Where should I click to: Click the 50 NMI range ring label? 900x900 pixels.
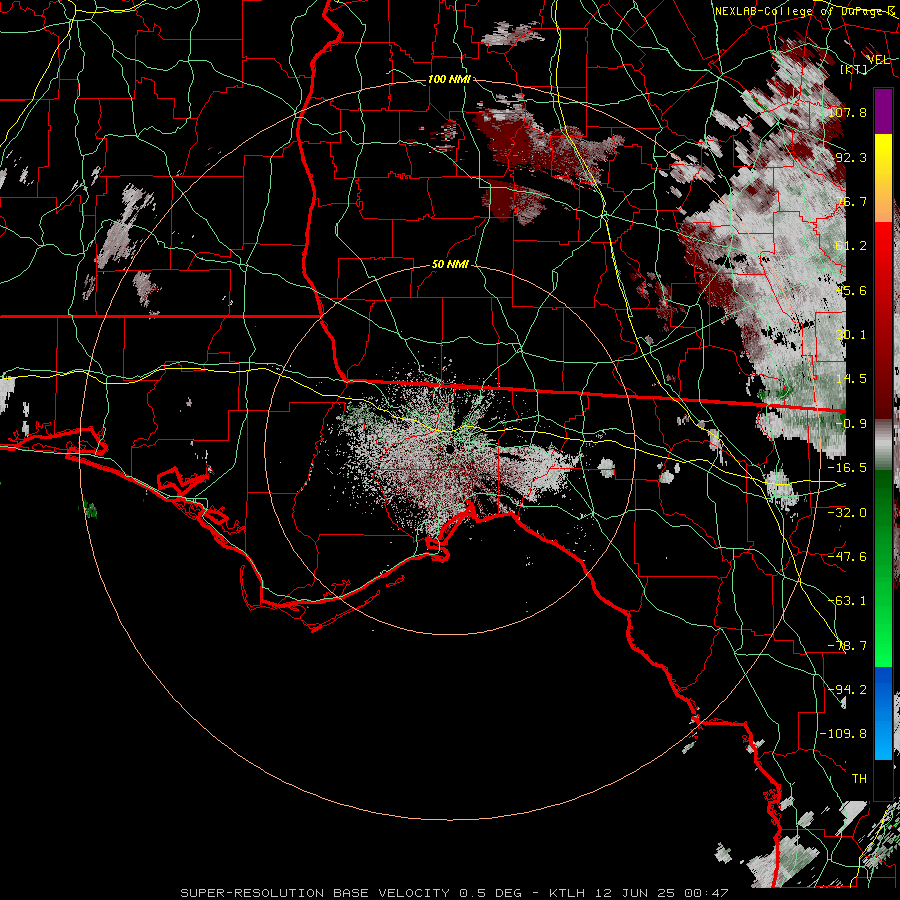click(450, 265)
